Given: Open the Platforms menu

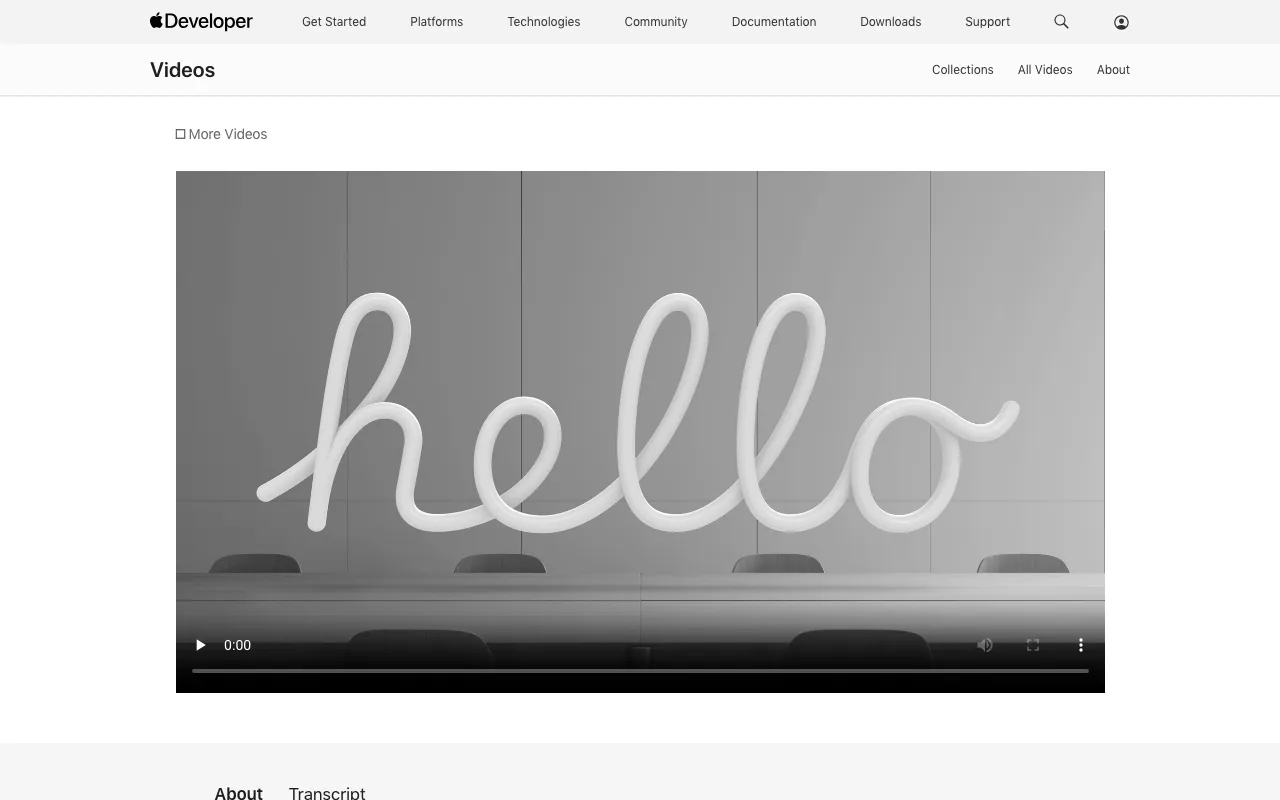Looking at the screenshot, I should [x=437, y=22].
